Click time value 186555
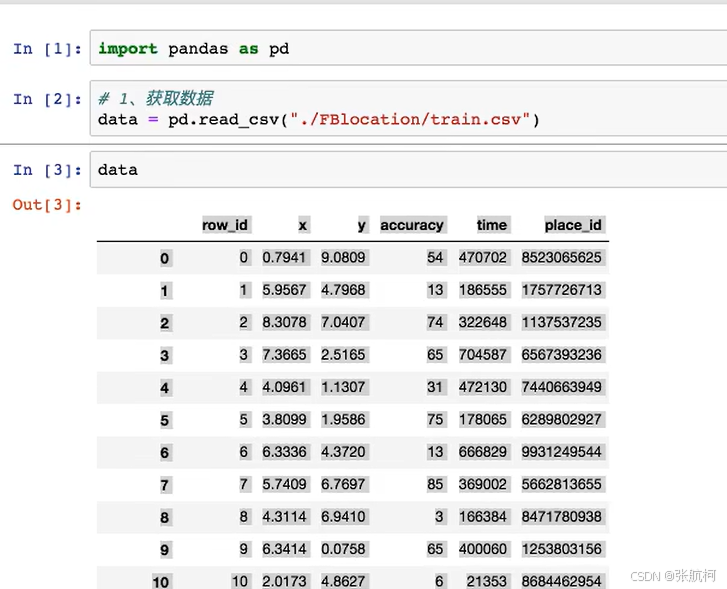 tap(484, 290)
